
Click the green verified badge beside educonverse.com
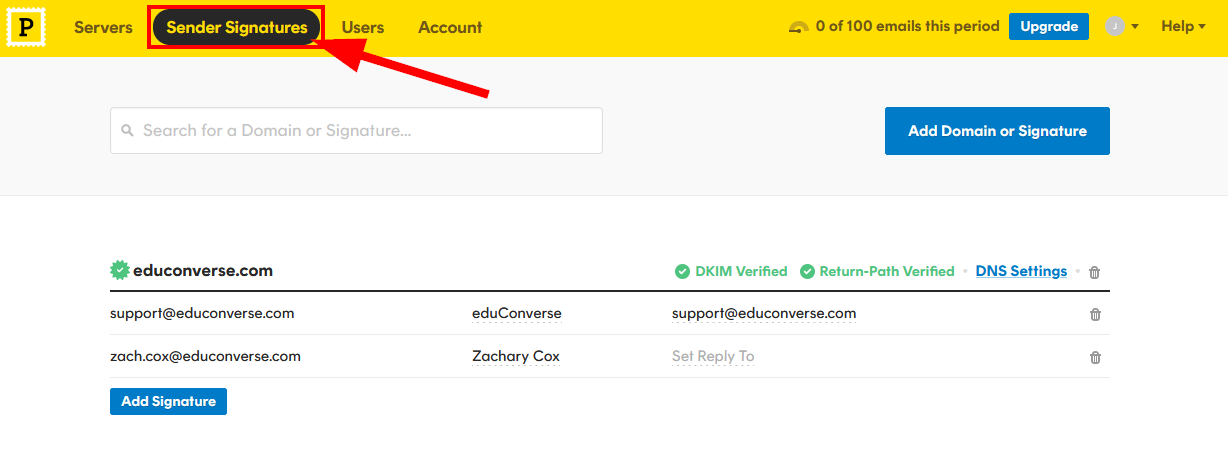120,270
